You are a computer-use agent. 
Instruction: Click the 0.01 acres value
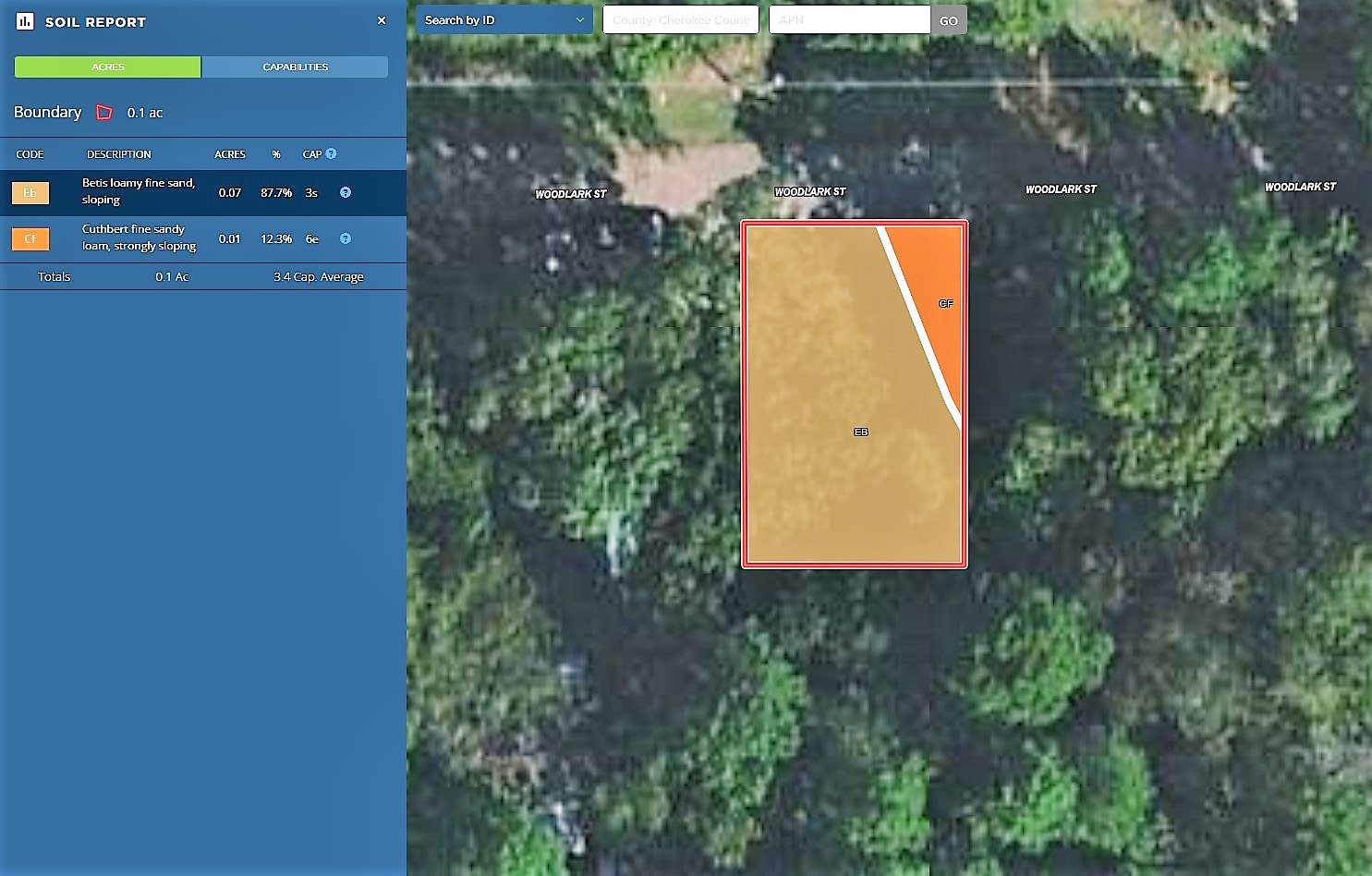(230, 238)
